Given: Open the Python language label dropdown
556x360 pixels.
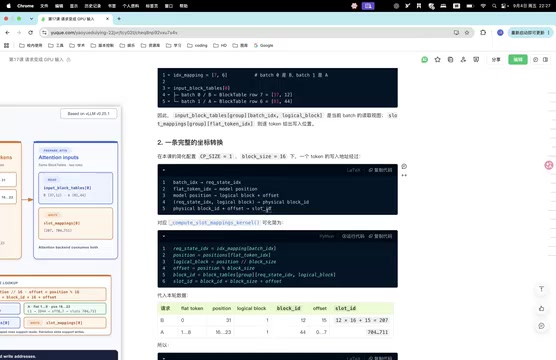Looking at the screenshot, I should (327, 236).
